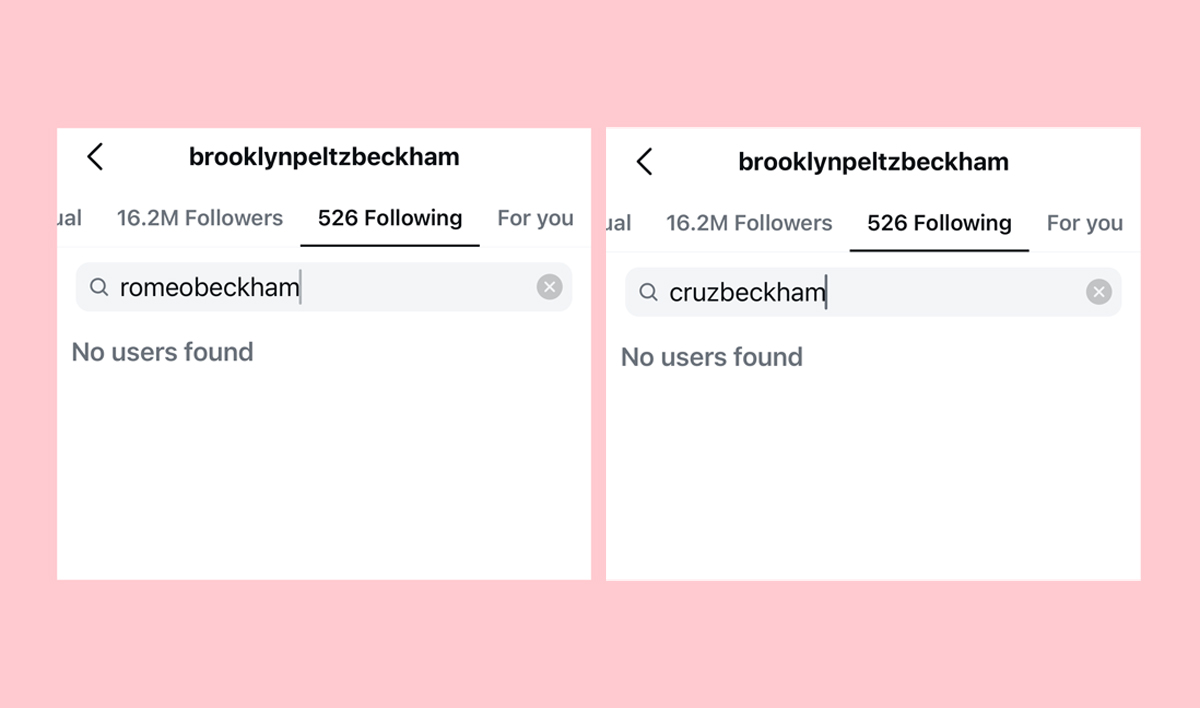This screenshot has width=1200, height=708.
Task: Click the back arrow on the right panel
Action: [645, 161]
